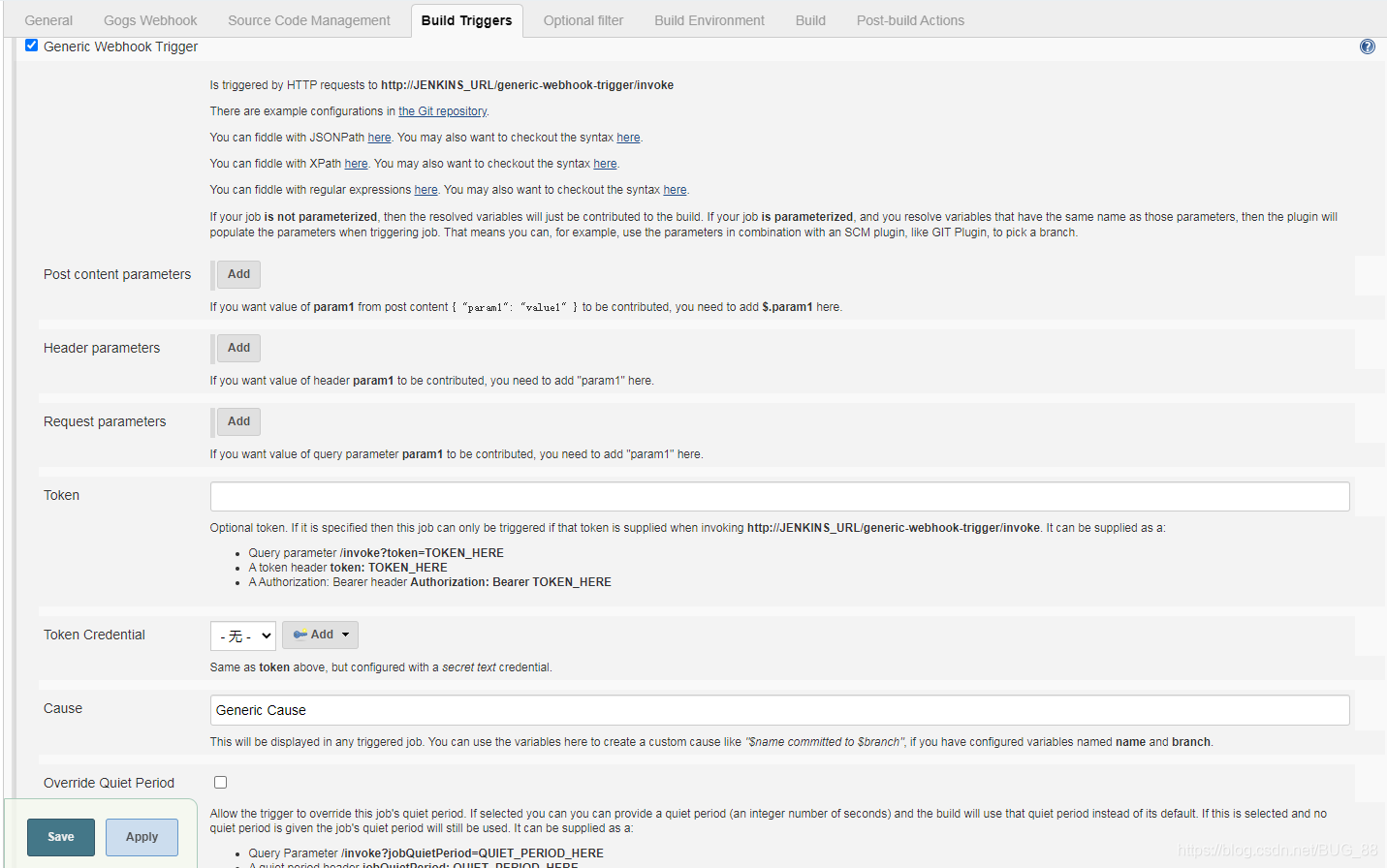Add a new Post content parameter
Image resolution: width=1387 pixels, height=868 pixels.
pos(236,274)
